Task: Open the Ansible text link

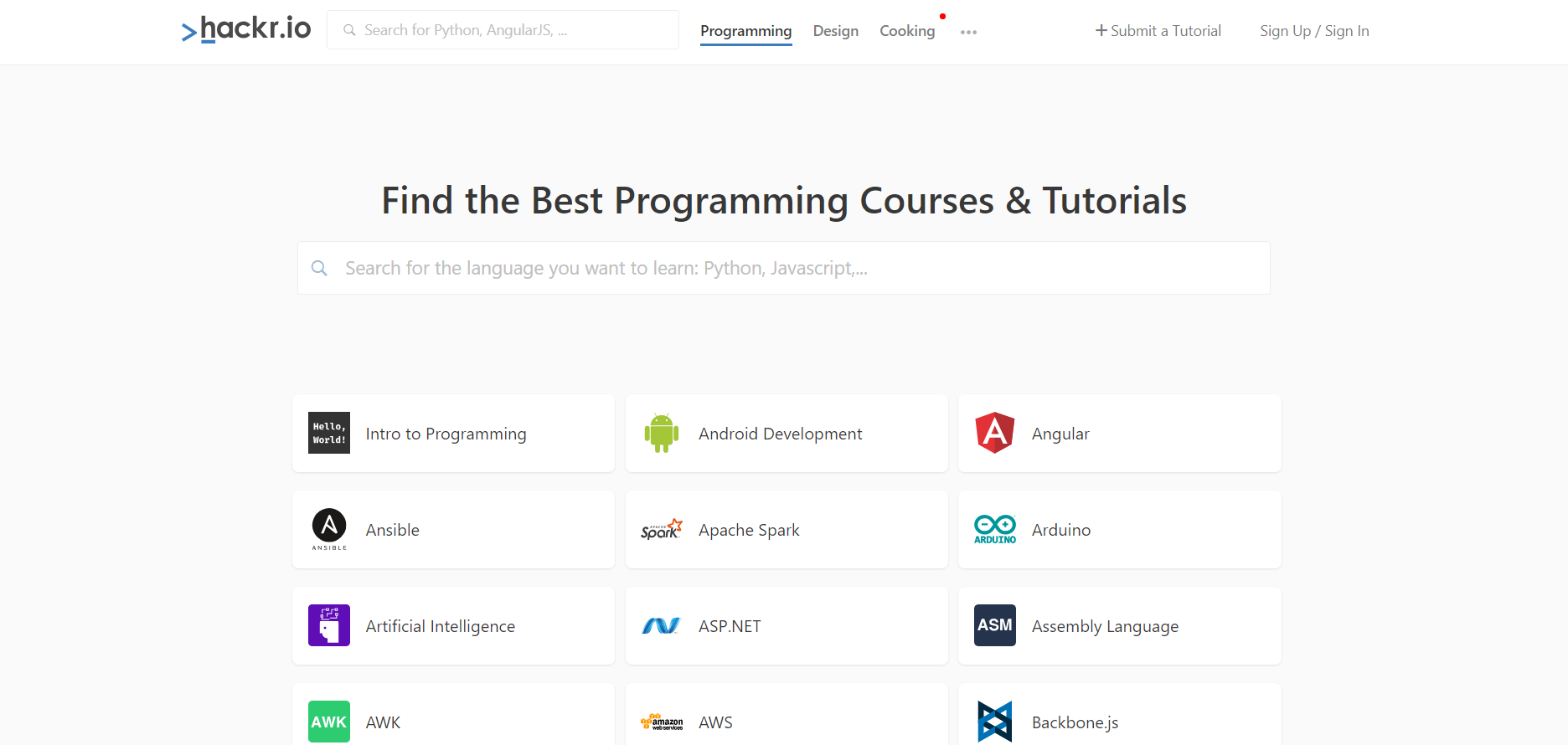Action: click(392, 530)
